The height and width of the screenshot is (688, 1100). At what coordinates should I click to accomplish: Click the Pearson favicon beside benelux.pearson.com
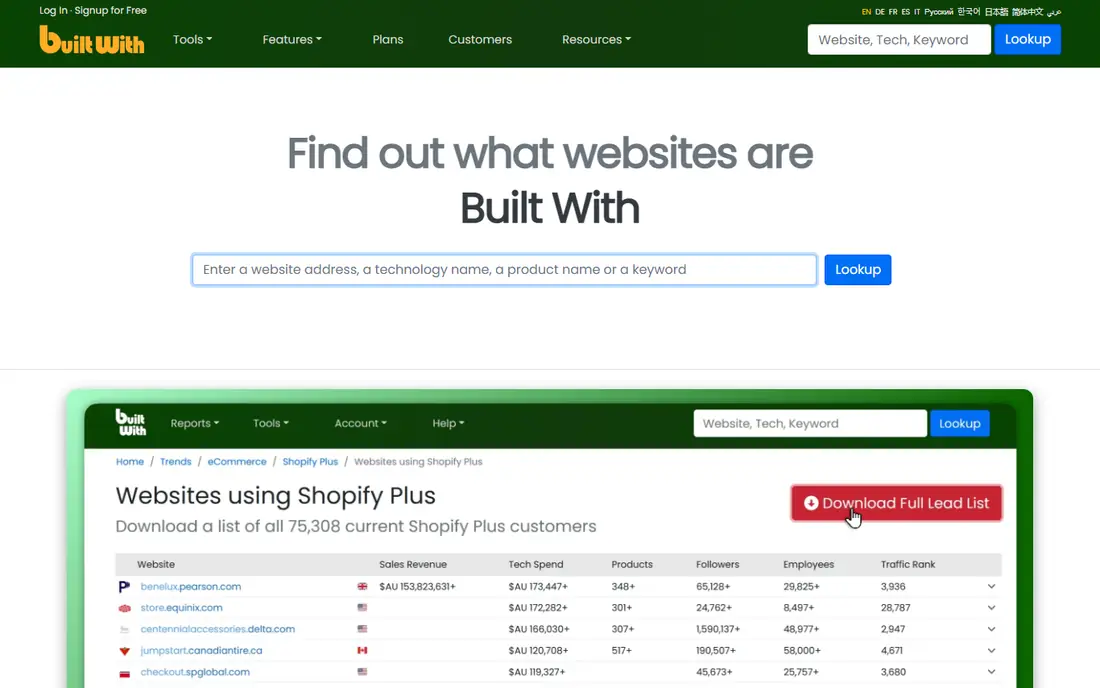(x=124, y=586)
